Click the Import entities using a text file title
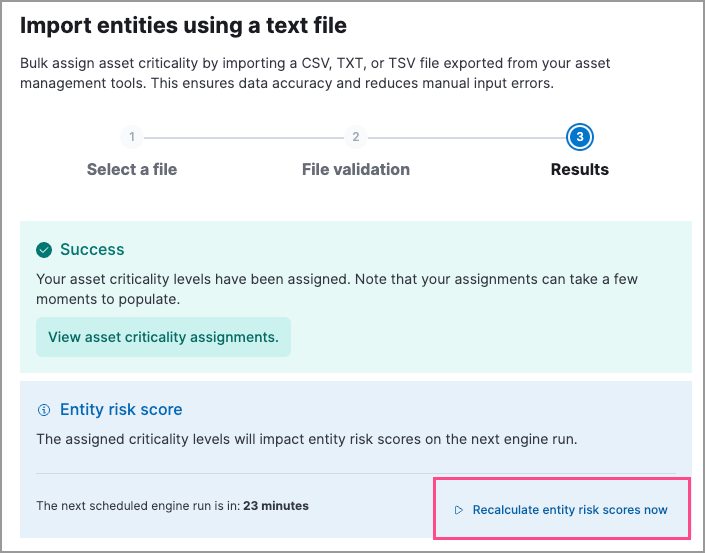This screenshot has width=705, height=553. pos(184,23)
